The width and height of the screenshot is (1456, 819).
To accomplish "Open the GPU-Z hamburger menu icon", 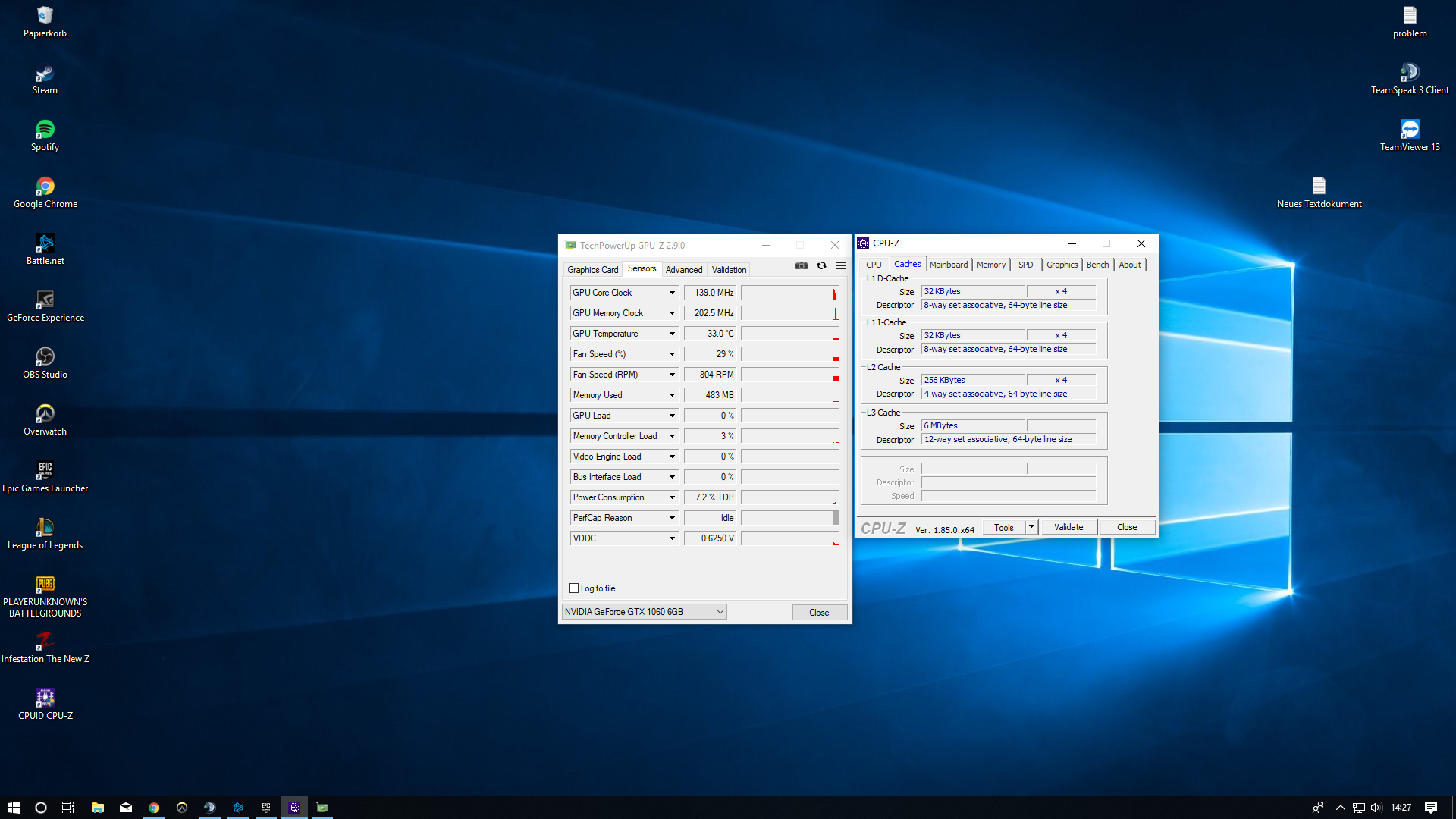I will 840,265.
